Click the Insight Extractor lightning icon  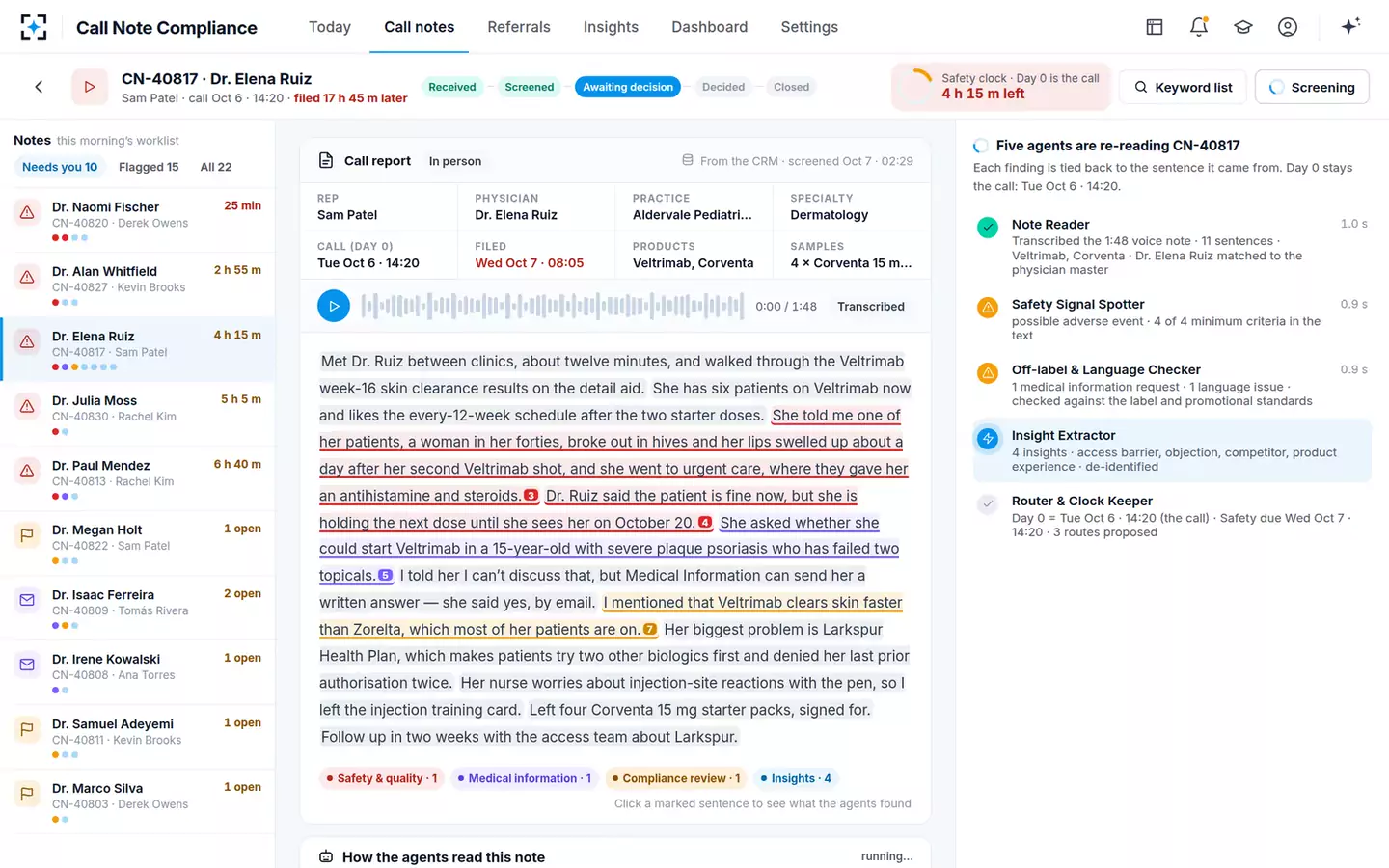pyautogui.click(x=988, y=439)
